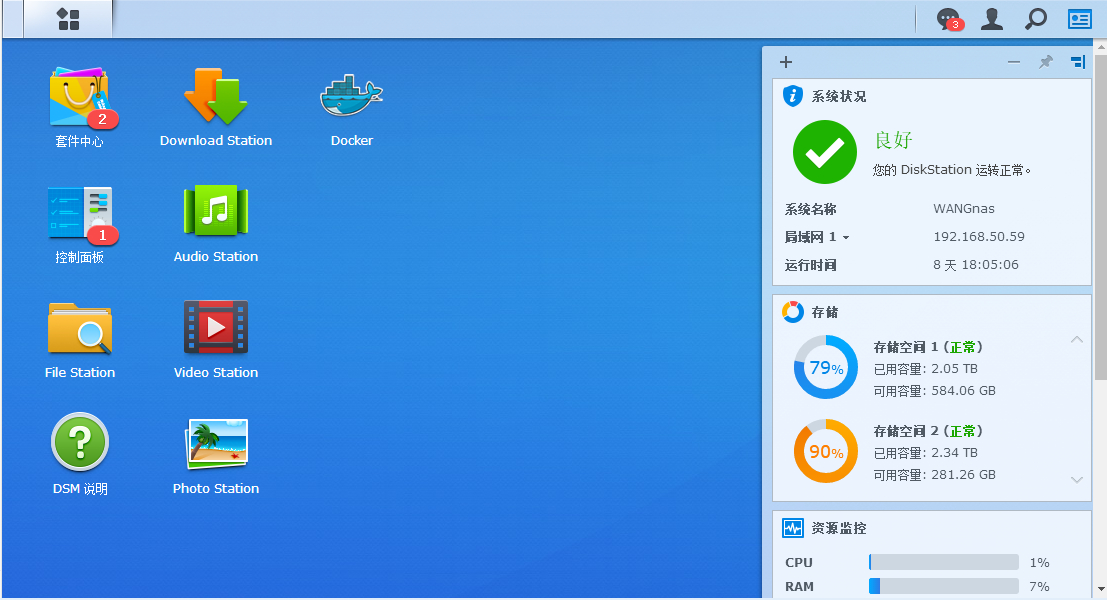Click the 存储 widget title
1107x600 pixels.
pyautogui.click(x=825, y=312)
